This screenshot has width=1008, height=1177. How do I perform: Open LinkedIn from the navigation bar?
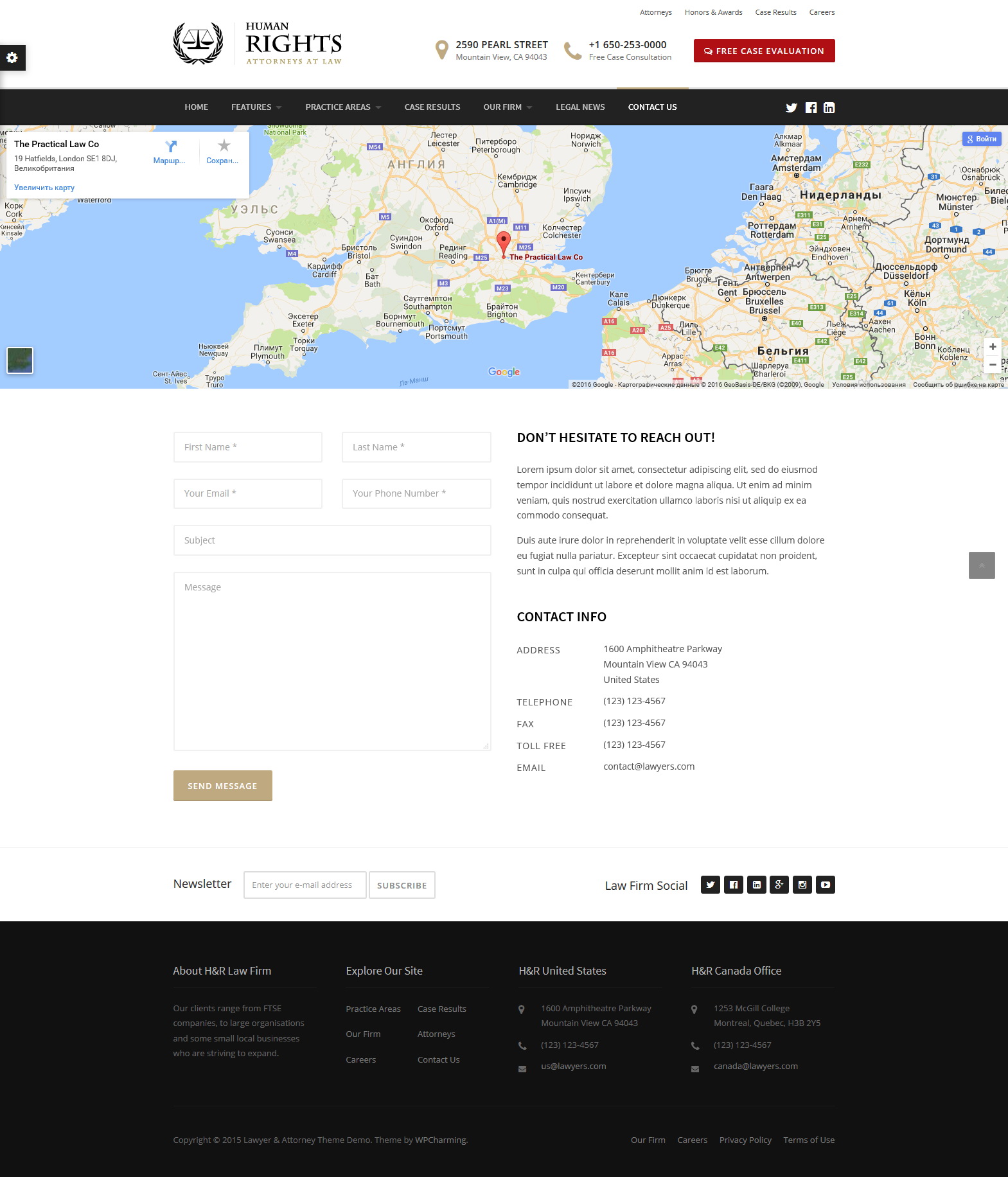pyautogui.click(x=829, y=108)
